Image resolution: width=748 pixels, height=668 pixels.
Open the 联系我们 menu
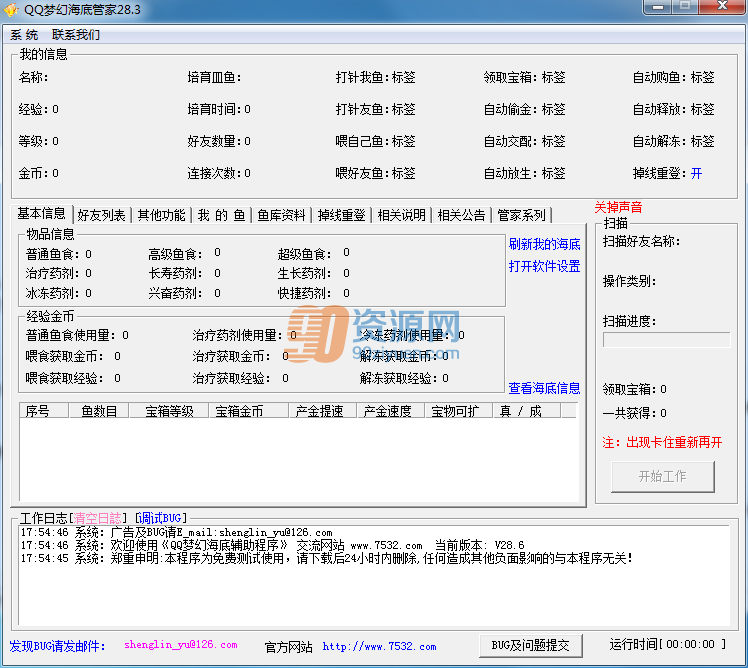[x=76, y=35]
